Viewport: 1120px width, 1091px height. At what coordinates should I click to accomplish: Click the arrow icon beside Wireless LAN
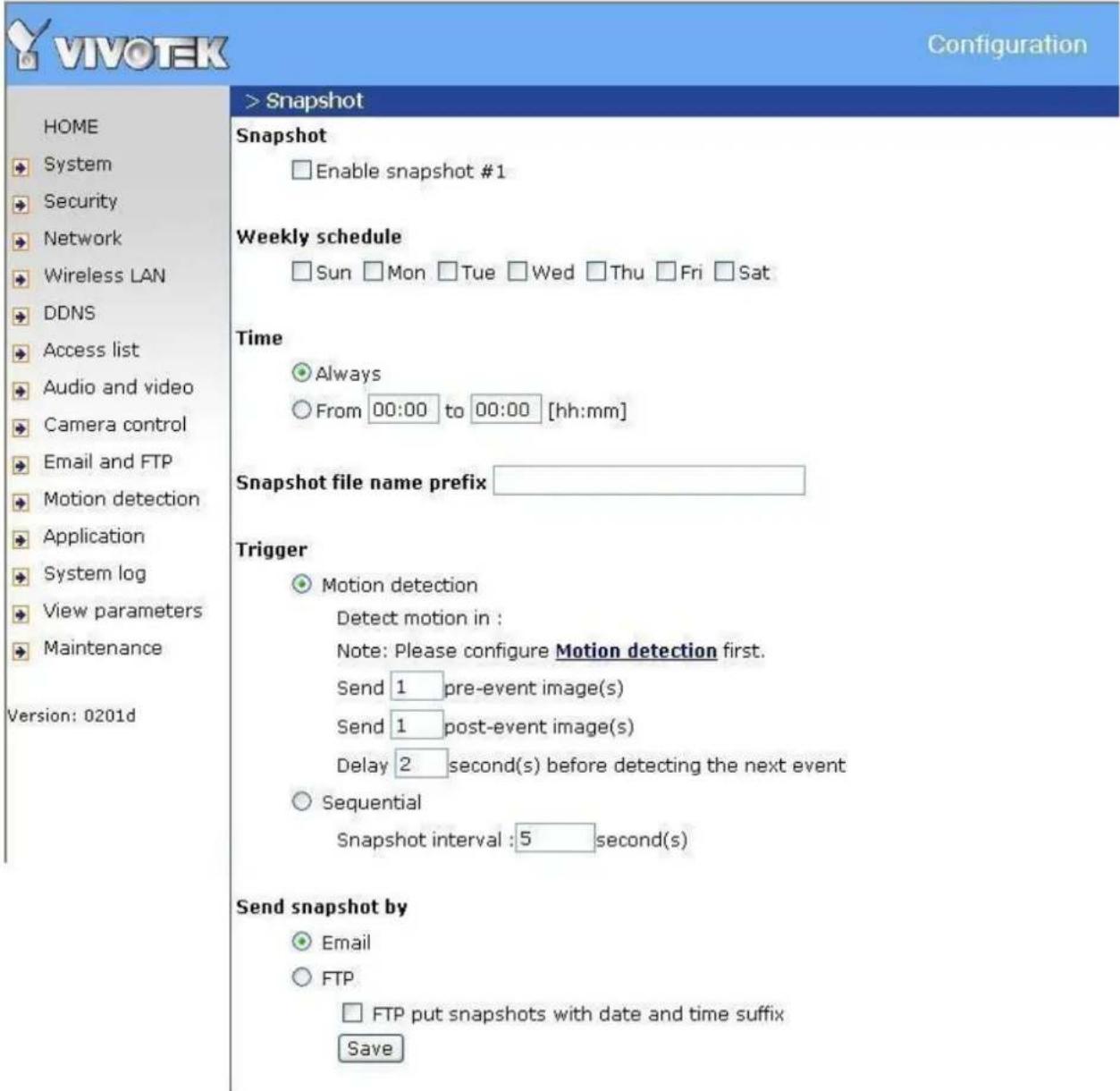[21, 278]
